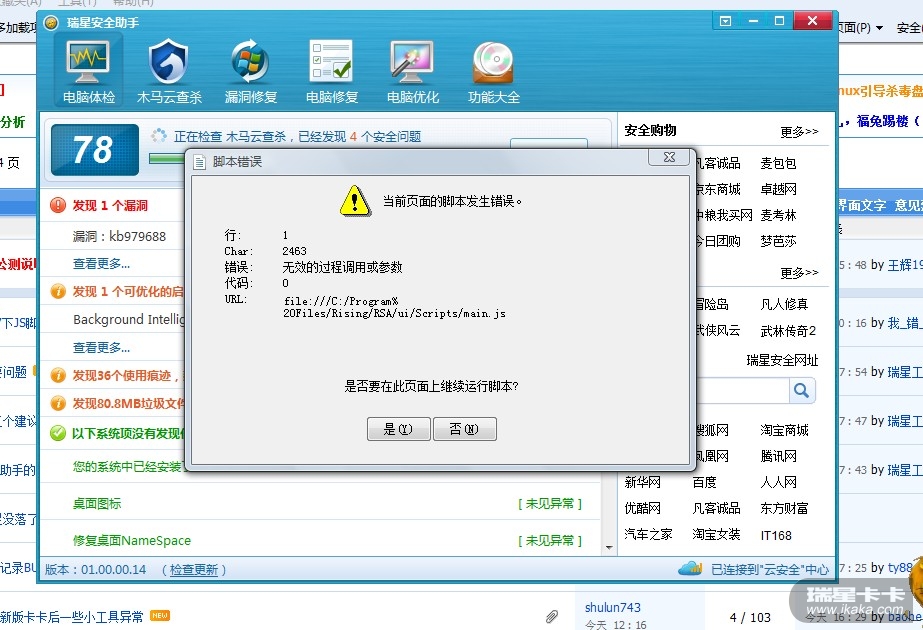Open the 页面(P) menu in the browser behind
Viewport: 923px width, 630px height.
pos(859,27)
